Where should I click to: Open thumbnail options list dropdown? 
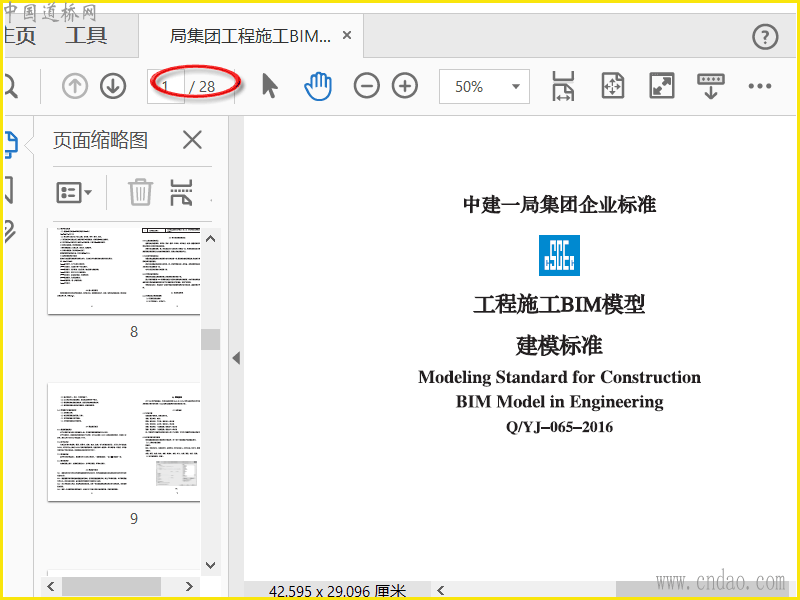point(73,192)
